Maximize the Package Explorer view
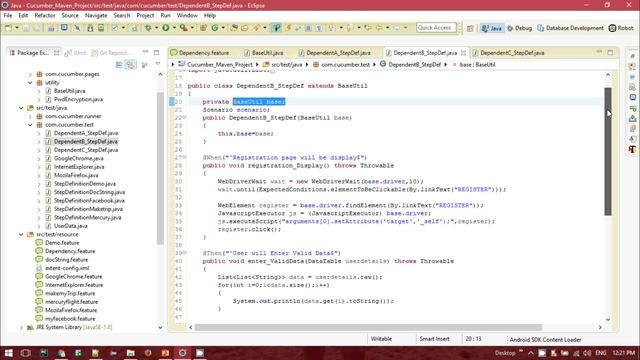Image resolution: width=640 pixels, height=360 pixels. click(156, 52)
